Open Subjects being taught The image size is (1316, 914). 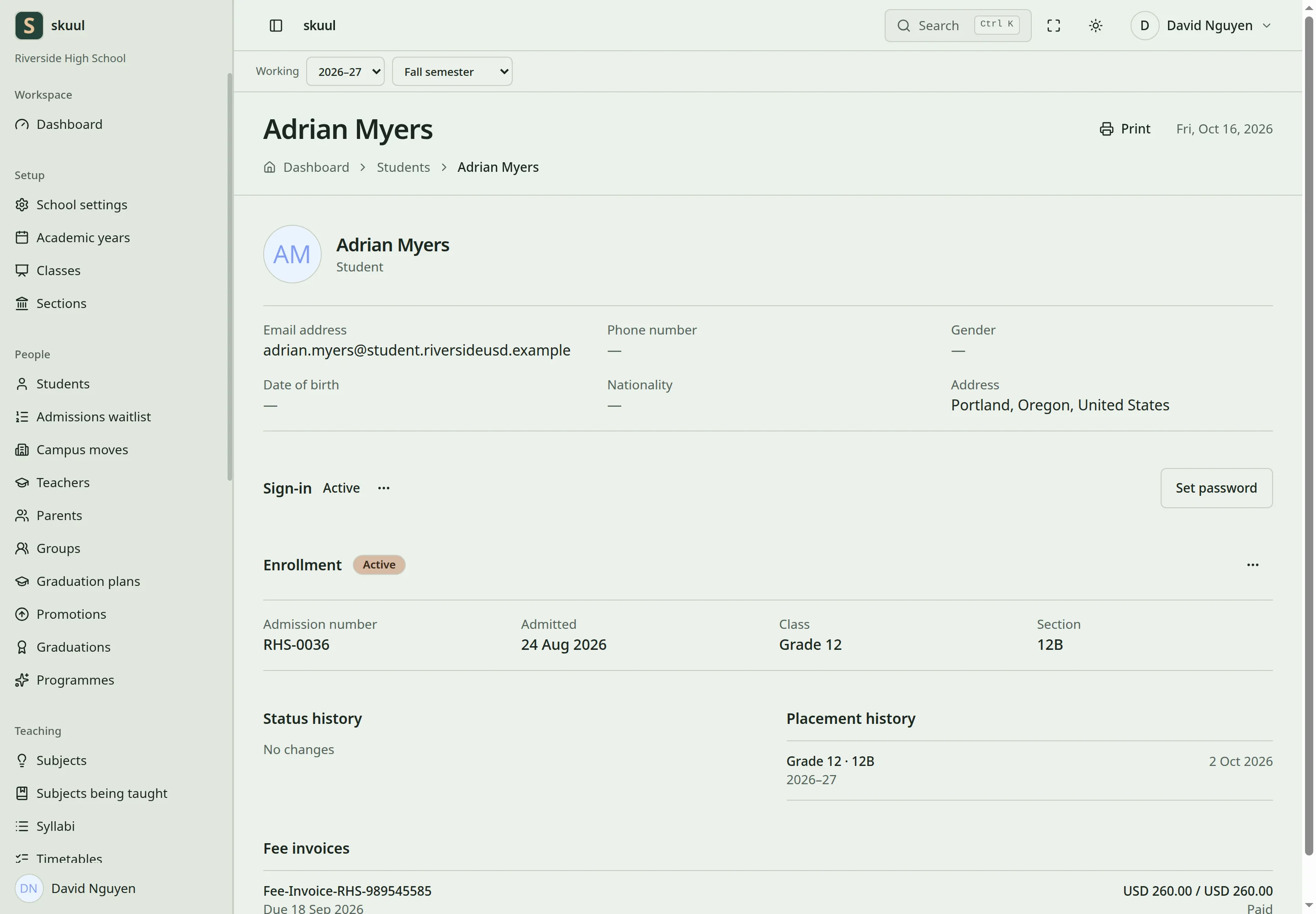click(x=91, y=793)
